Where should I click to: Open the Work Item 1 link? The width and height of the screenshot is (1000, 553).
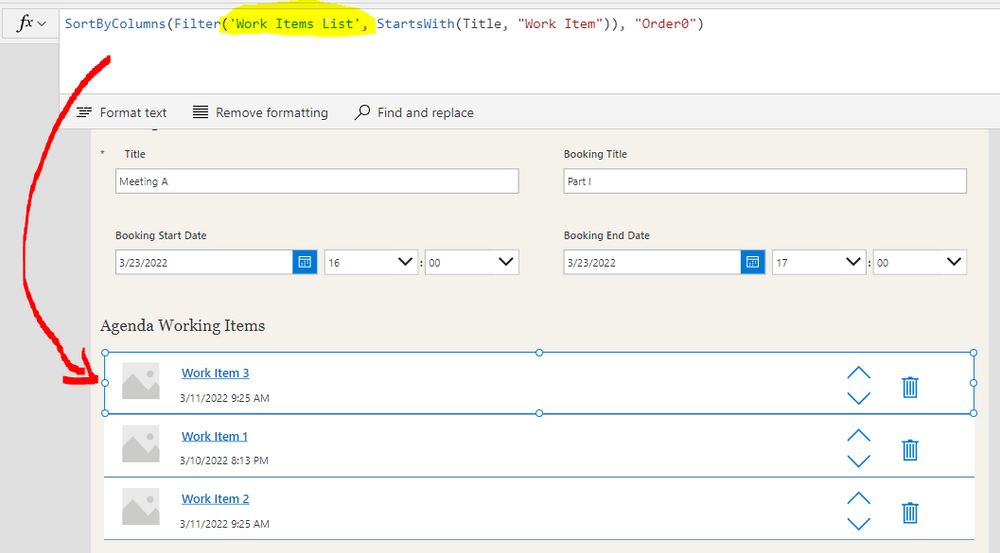[x=214, y=436]
